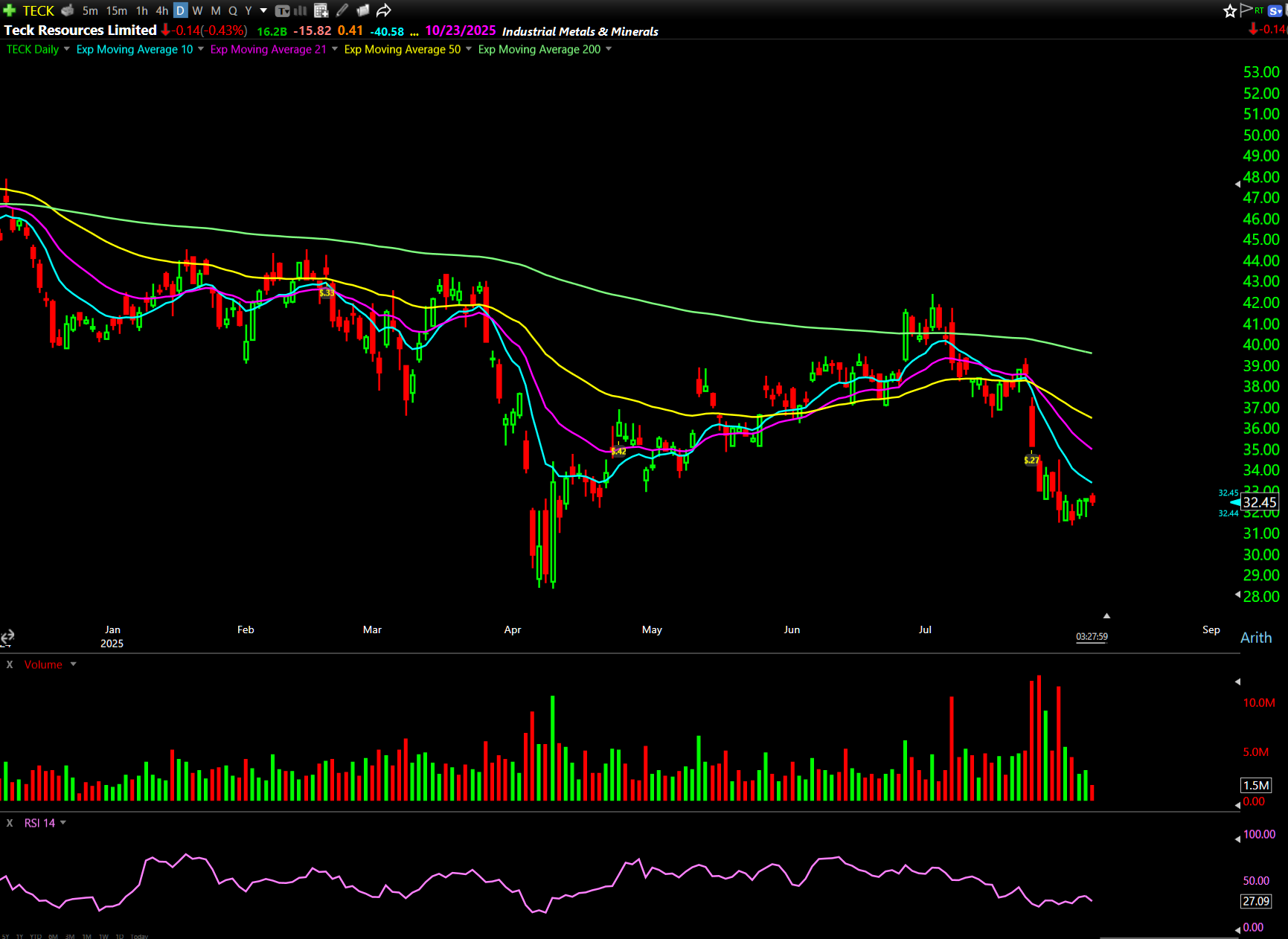Click the 10/23/2025 earnings date
Viewport: 1288px width, 939px height.
click(461, 31)
